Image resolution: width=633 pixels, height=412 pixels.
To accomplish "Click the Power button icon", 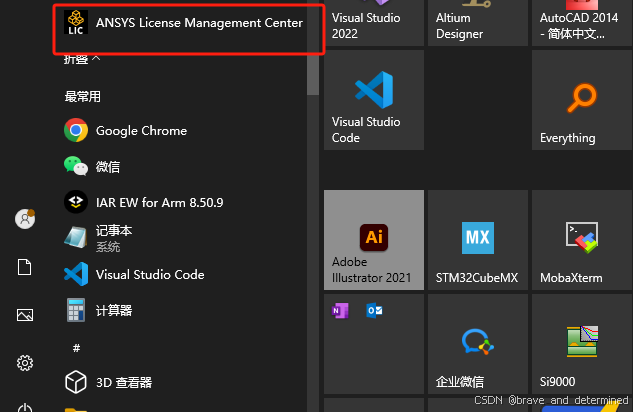I will [x=25, y=408].
